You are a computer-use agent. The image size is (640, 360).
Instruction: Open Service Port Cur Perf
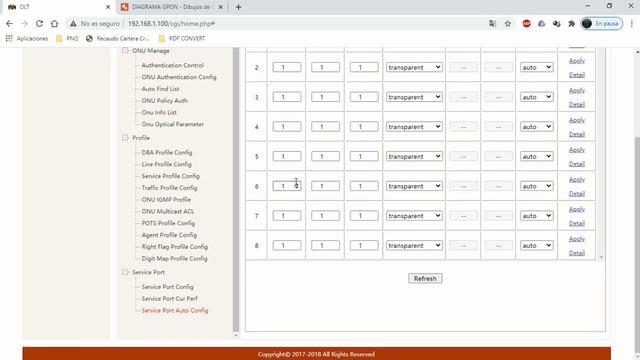[169, 299]
